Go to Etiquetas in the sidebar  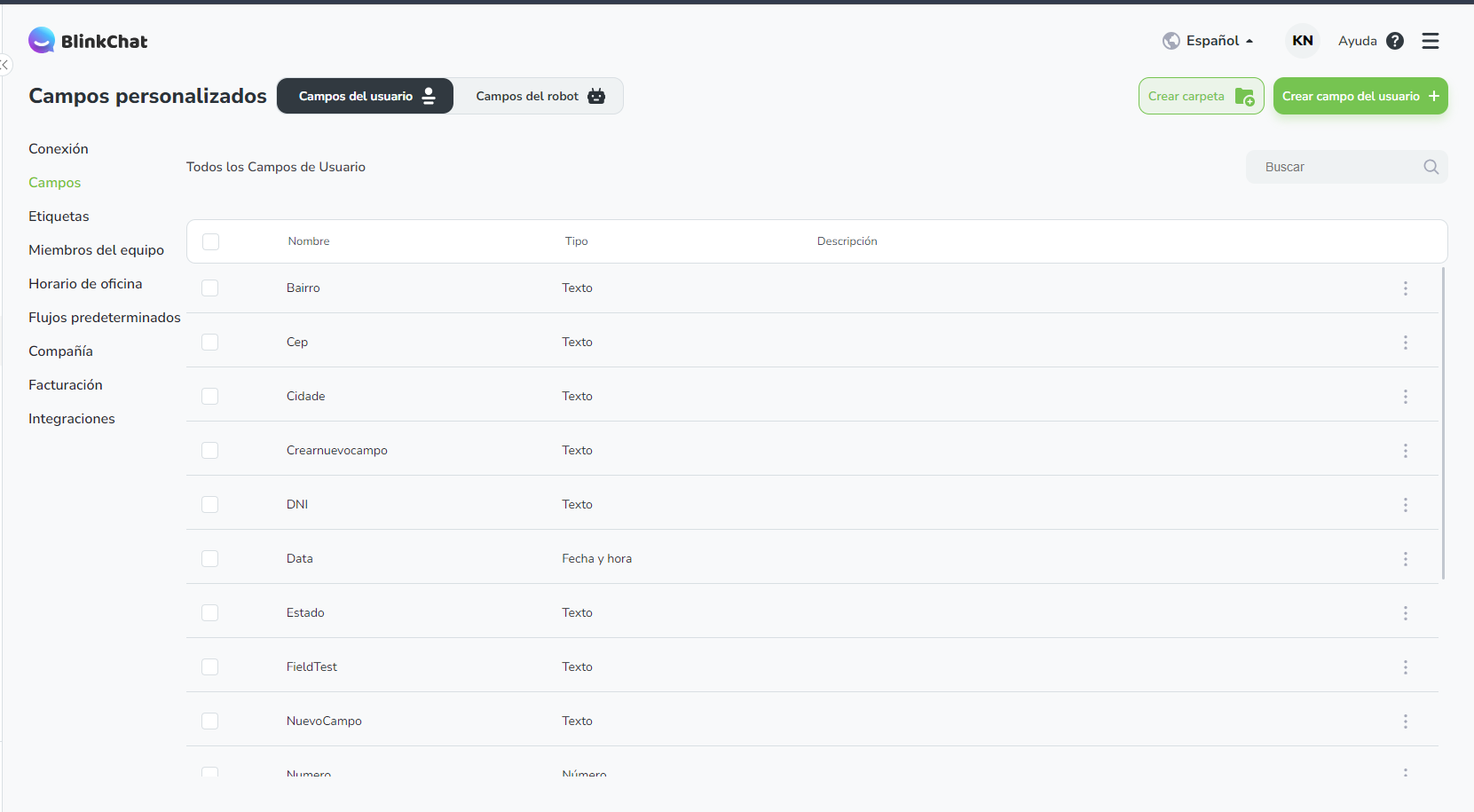point(59,217)
